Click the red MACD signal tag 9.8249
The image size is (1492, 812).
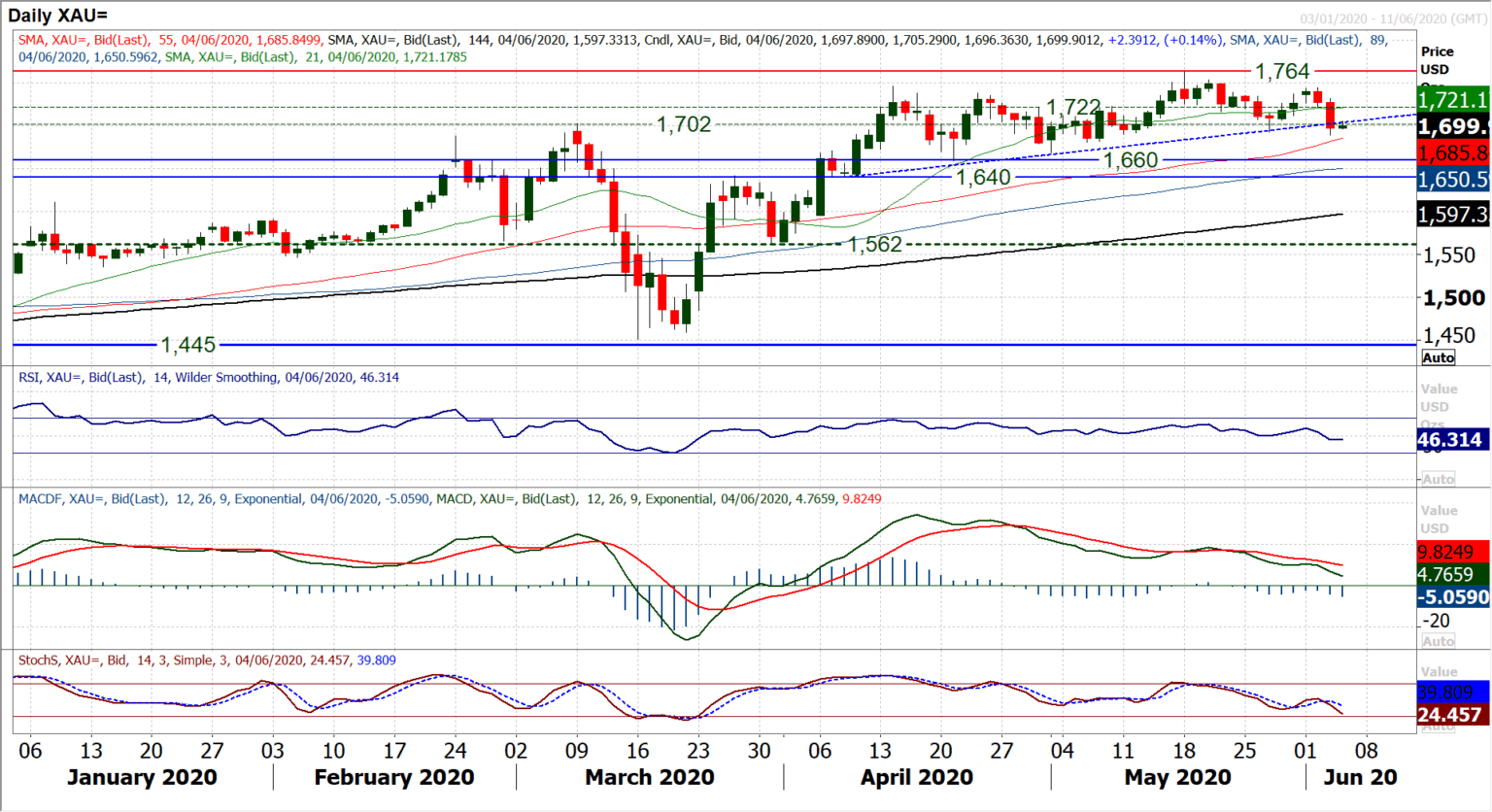(1453, 552)
